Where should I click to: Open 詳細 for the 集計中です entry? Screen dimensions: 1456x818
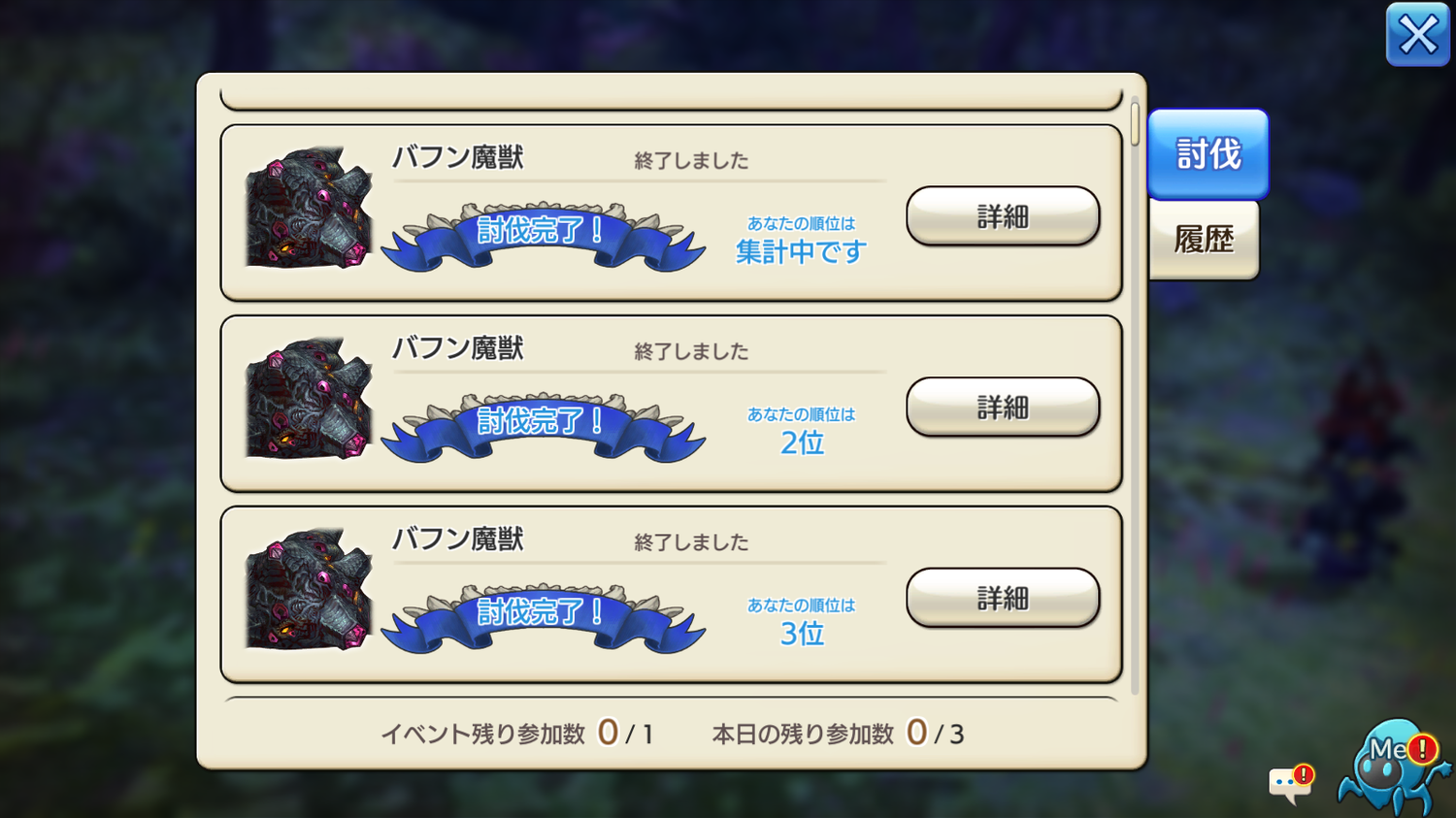click(x=1003, y=216)
